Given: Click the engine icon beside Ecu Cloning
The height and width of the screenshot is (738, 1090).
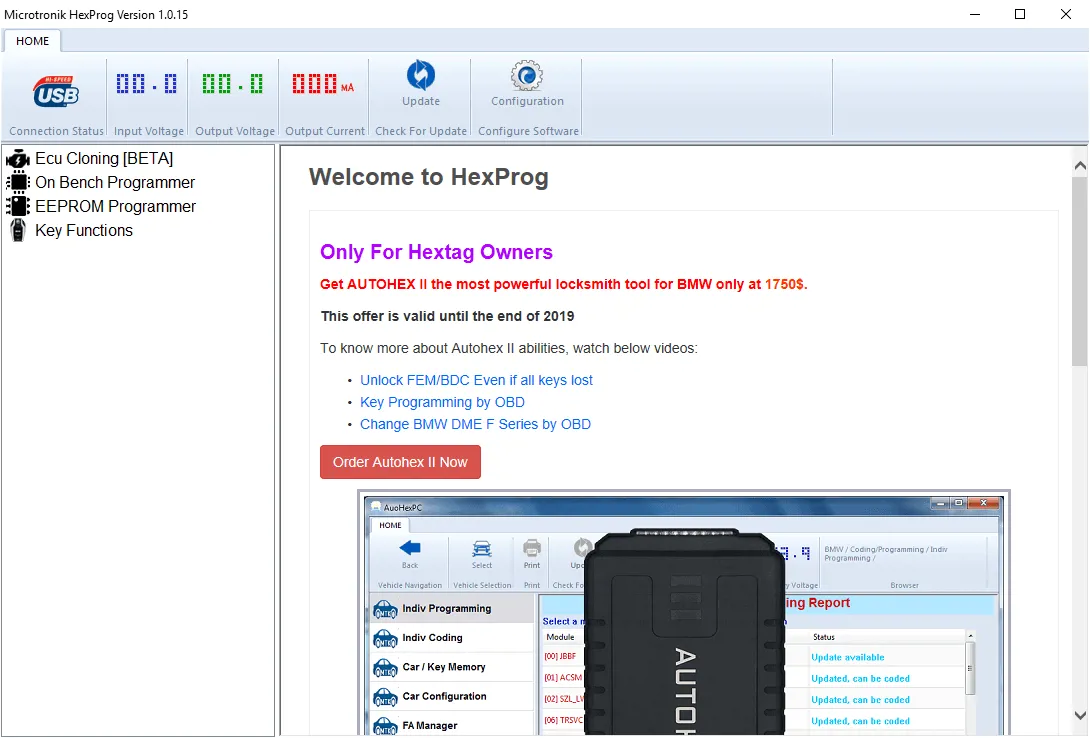Looking at the screenshot, I should point(18,158).
